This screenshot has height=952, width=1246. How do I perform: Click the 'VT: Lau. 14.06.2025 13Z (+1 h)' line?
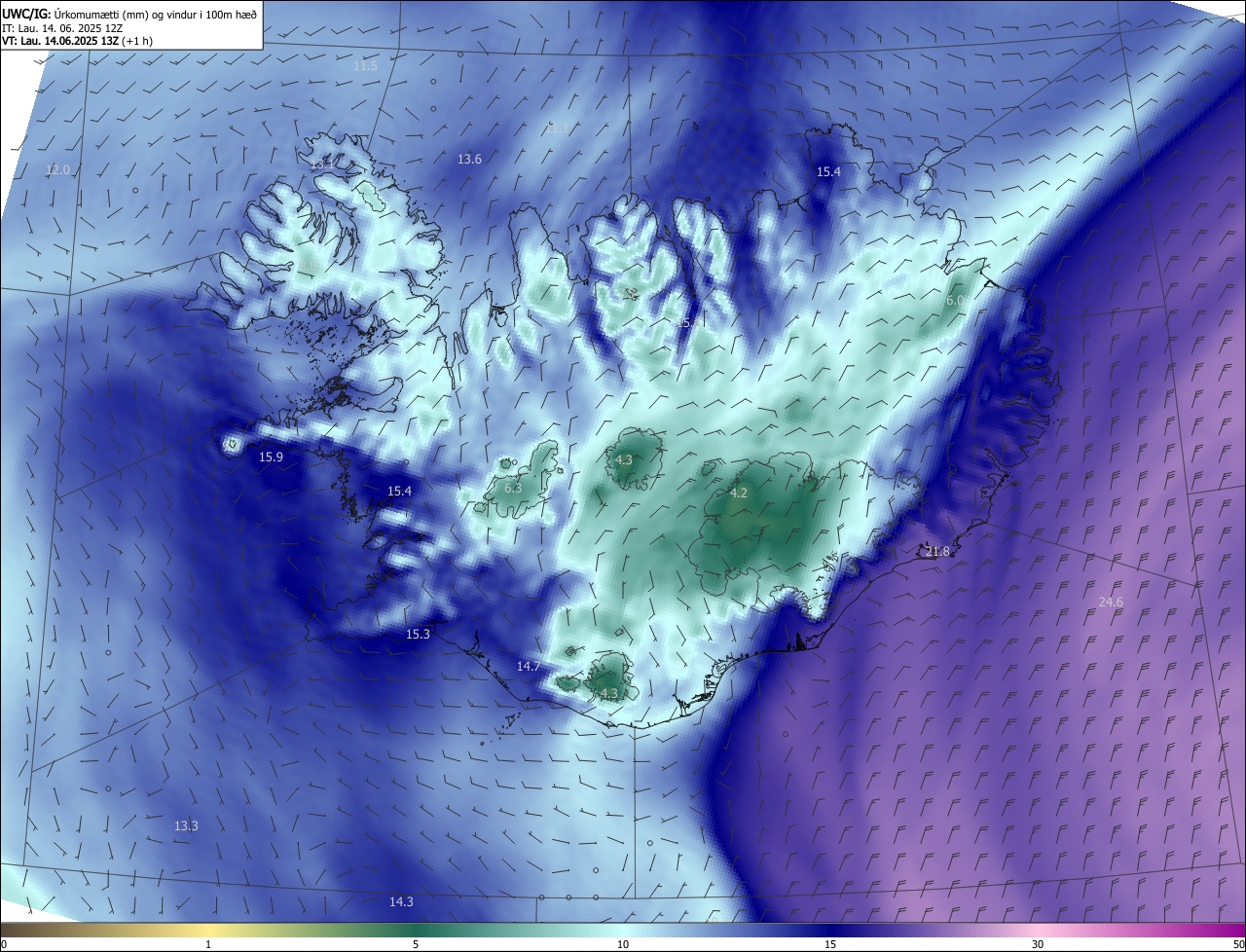[79, 41]
